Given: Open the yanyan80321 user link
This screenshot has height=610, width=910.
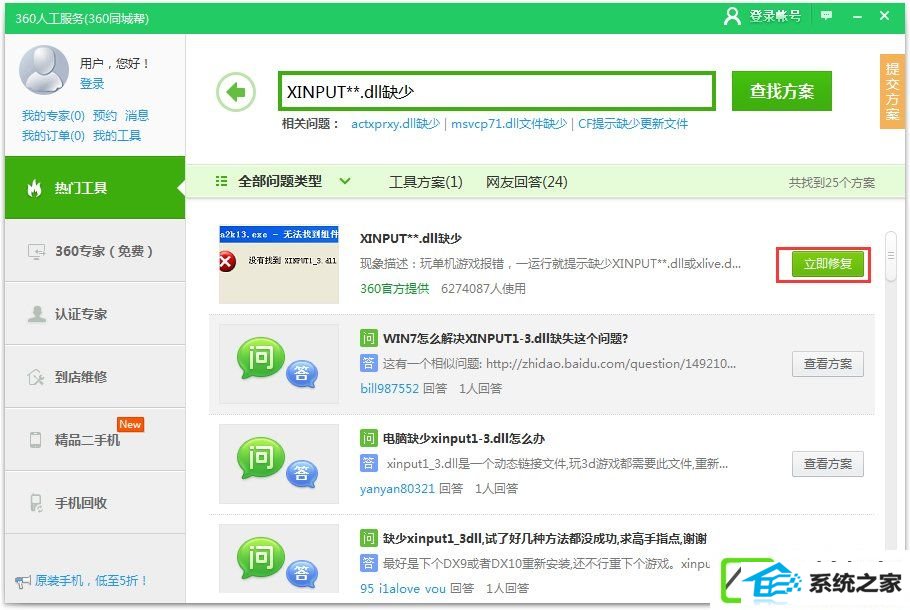Looking at the screenshot, I should tap(397, 489).
